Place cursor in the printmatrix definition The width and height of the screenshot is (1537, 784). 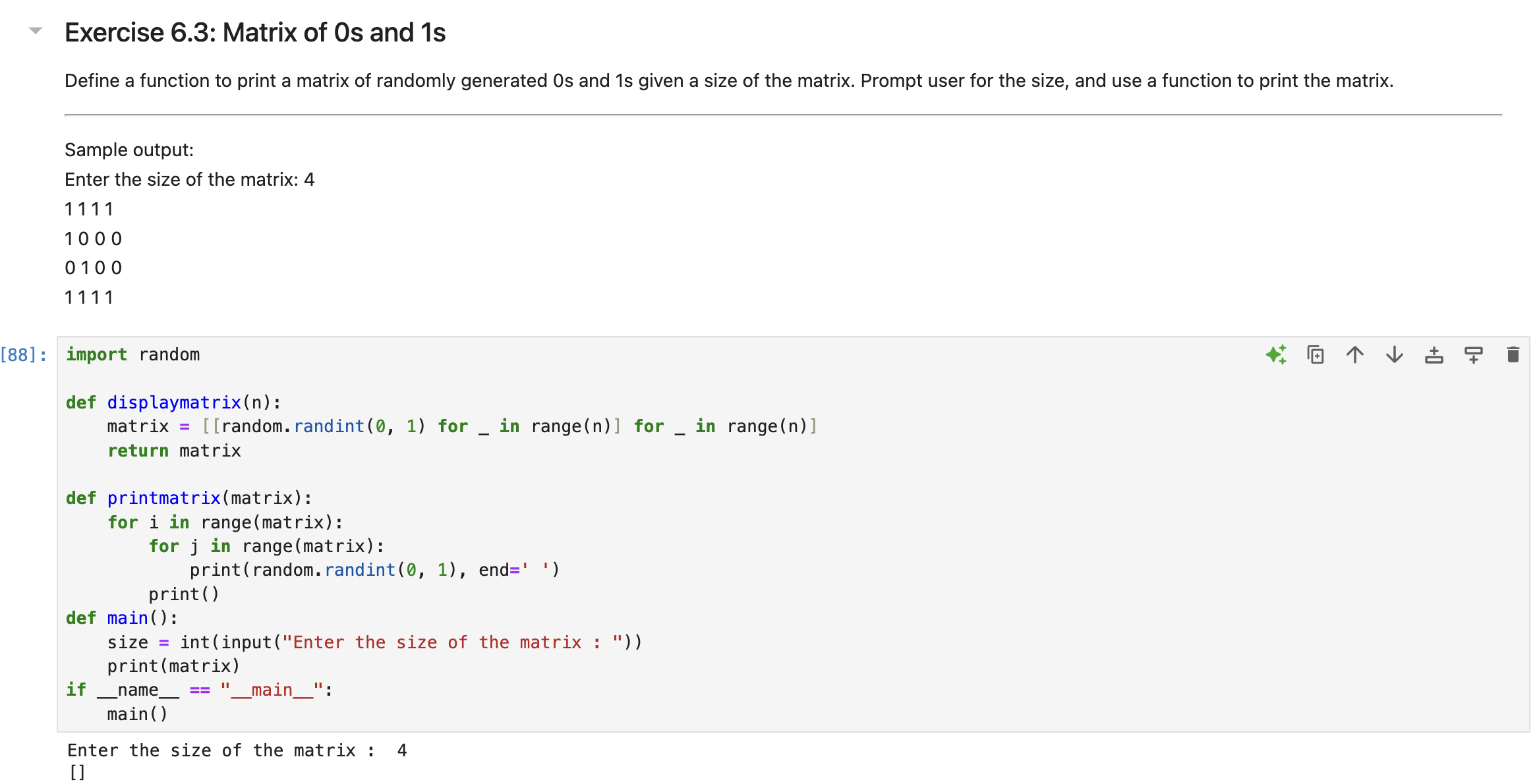pyautogui.click(x=188, y=498)
